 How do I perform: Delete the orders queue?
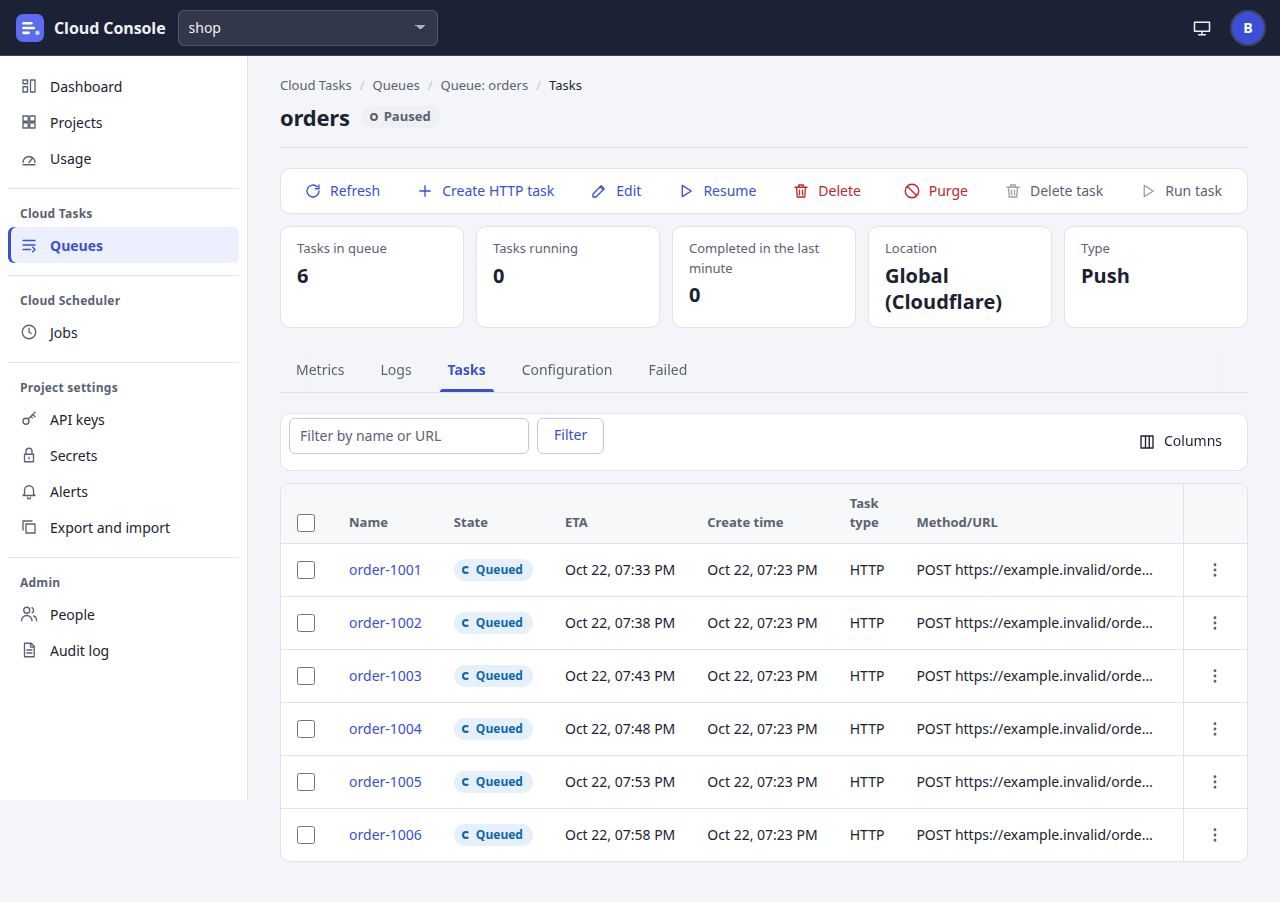(827, 191)
